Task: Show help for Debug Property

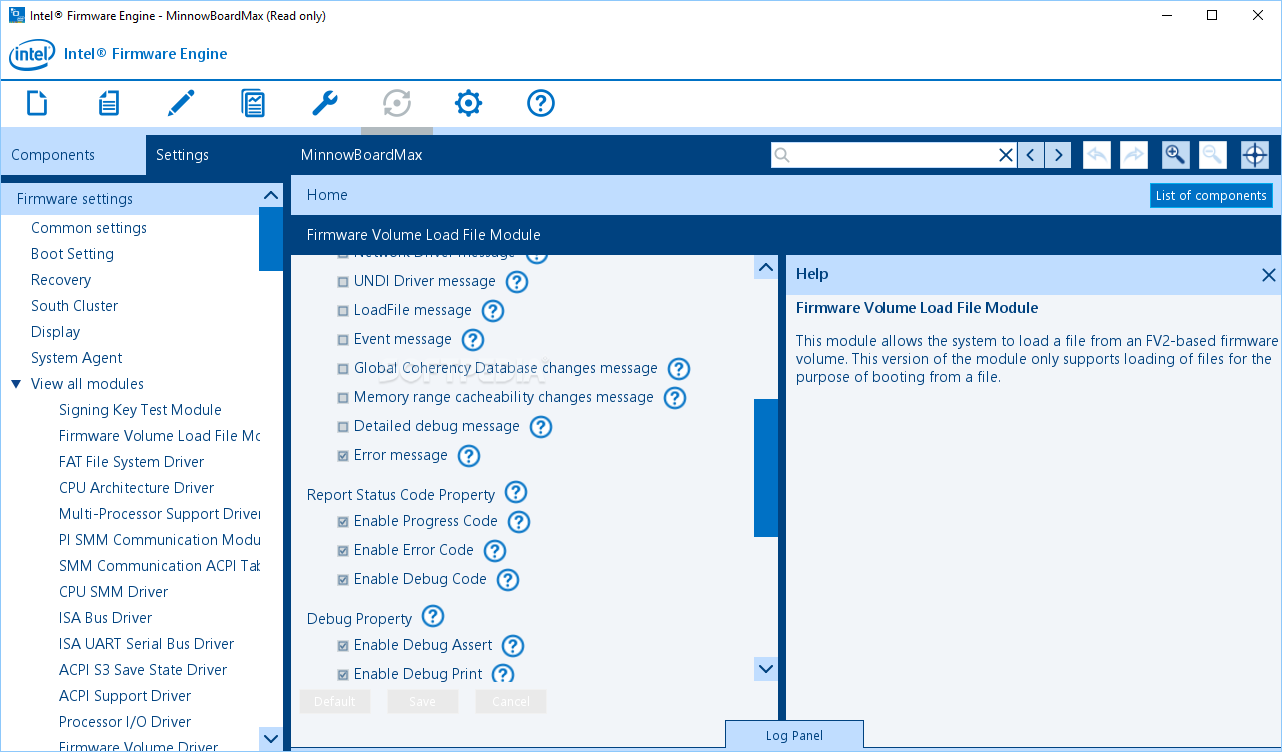Action: (x=433, y=616)
